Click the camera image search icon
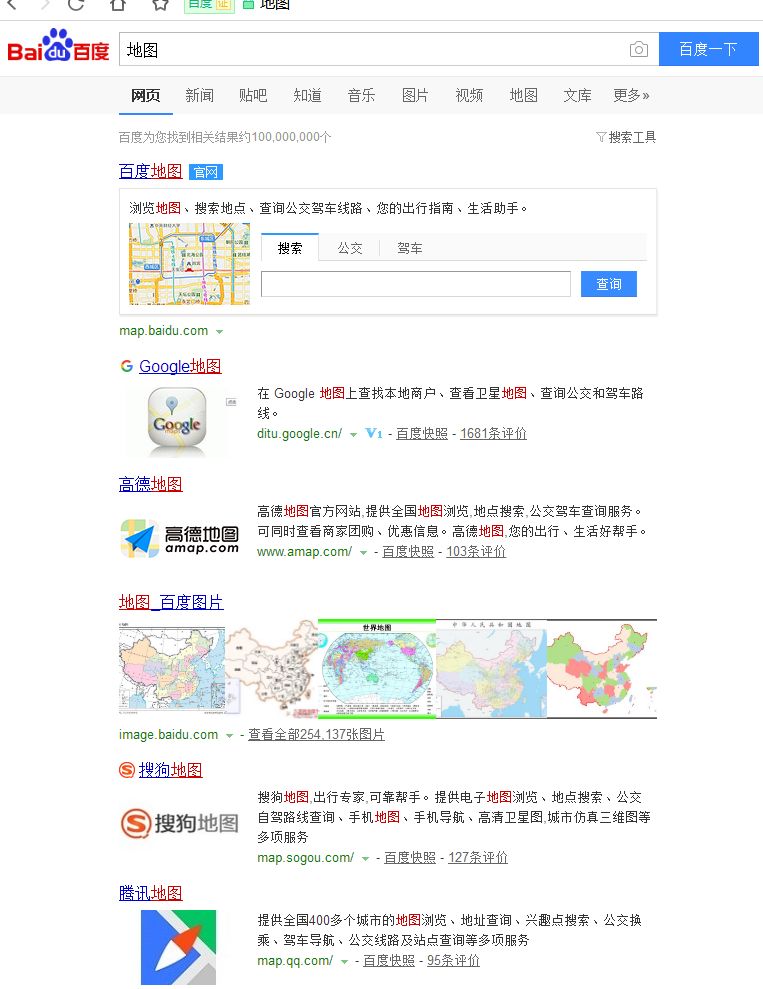 coord(638,50)
